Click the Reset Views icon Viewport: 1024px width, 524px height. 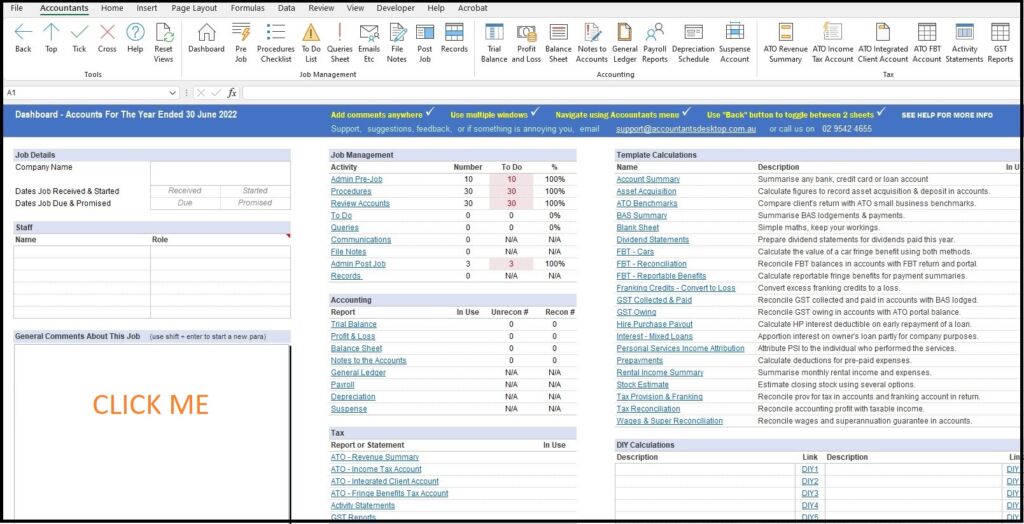click(x=164, y=33)
